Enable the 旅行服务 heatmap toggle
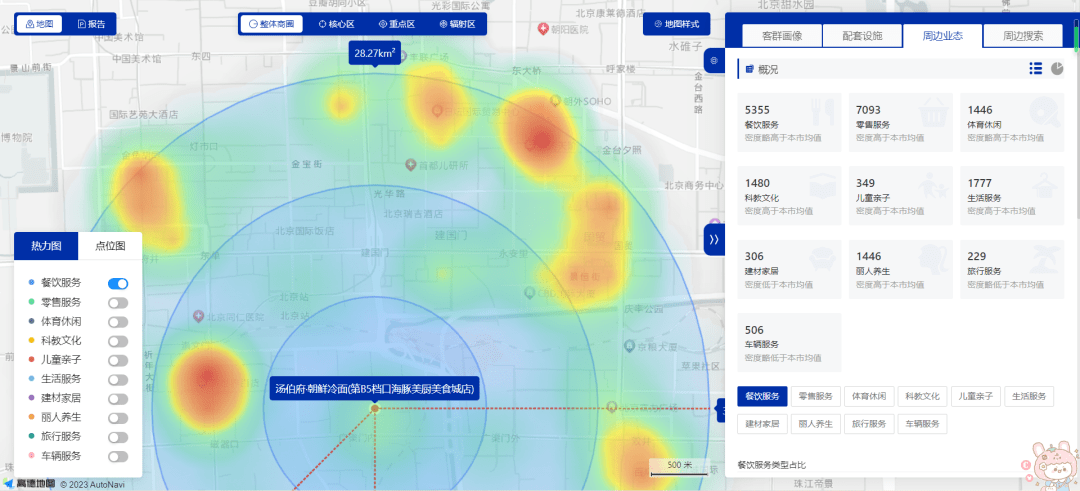 click(x=118, y=437)
